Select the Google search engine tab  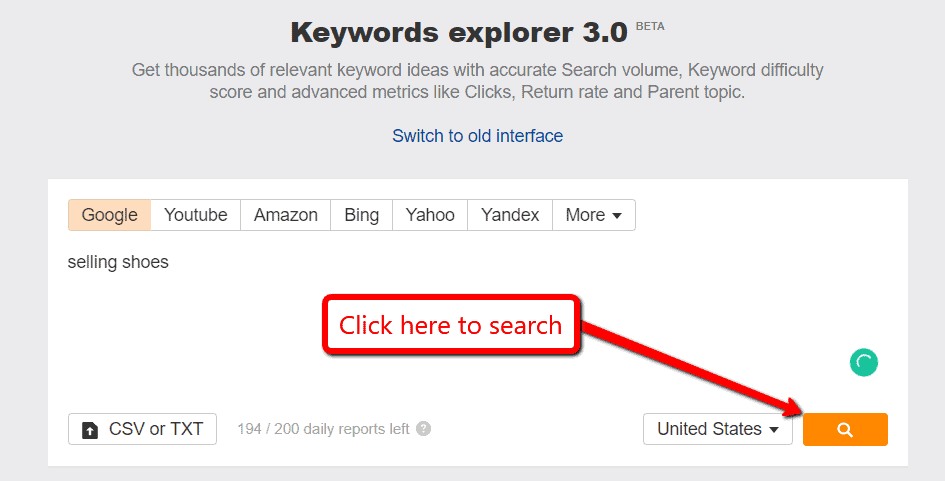click(110, 215)
